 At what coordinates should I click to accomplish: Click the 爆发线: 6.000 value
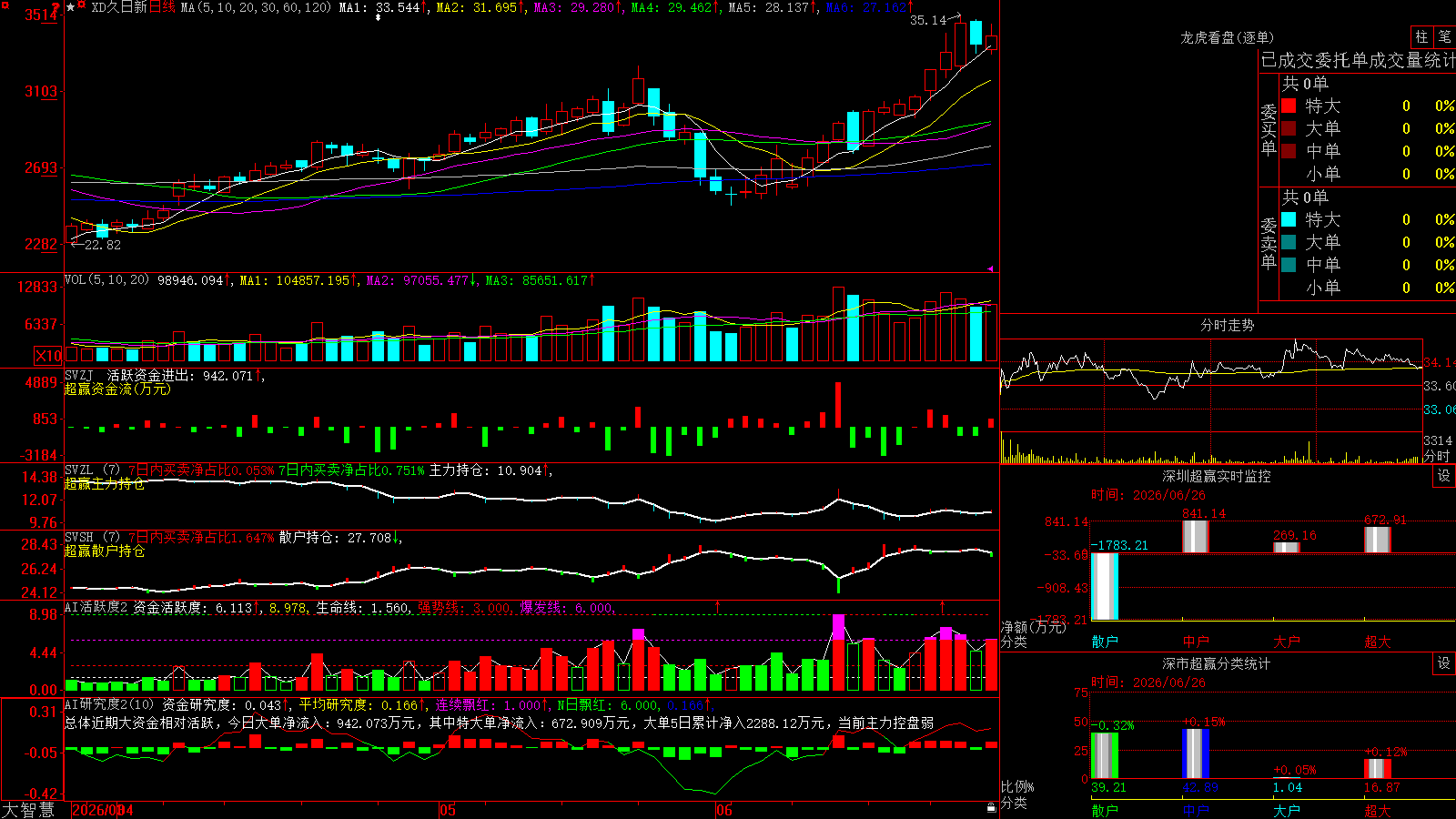(566, 608)
